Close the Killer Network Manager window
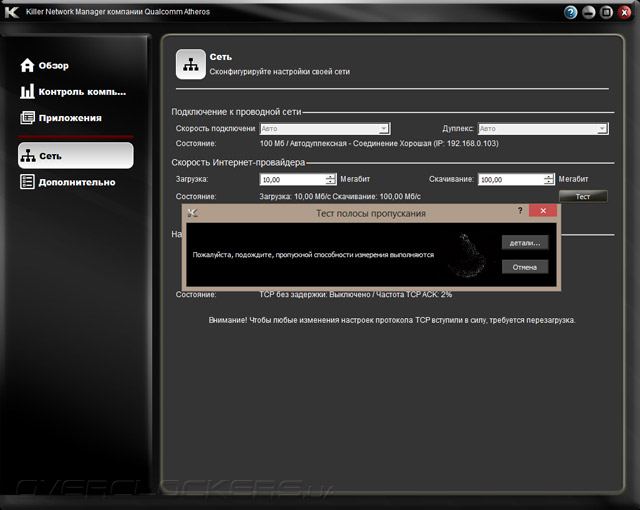640x510 pixels. pyautogui.click(x=624, y=13)
